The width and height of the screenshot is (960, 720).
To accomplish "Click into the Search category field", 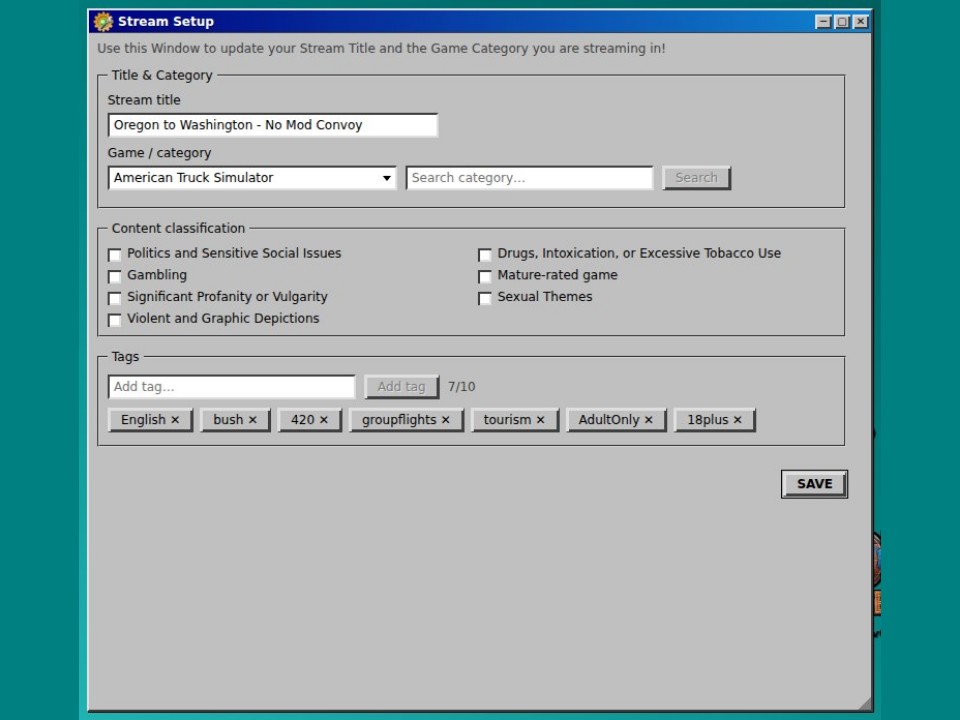I will [530, 178].
